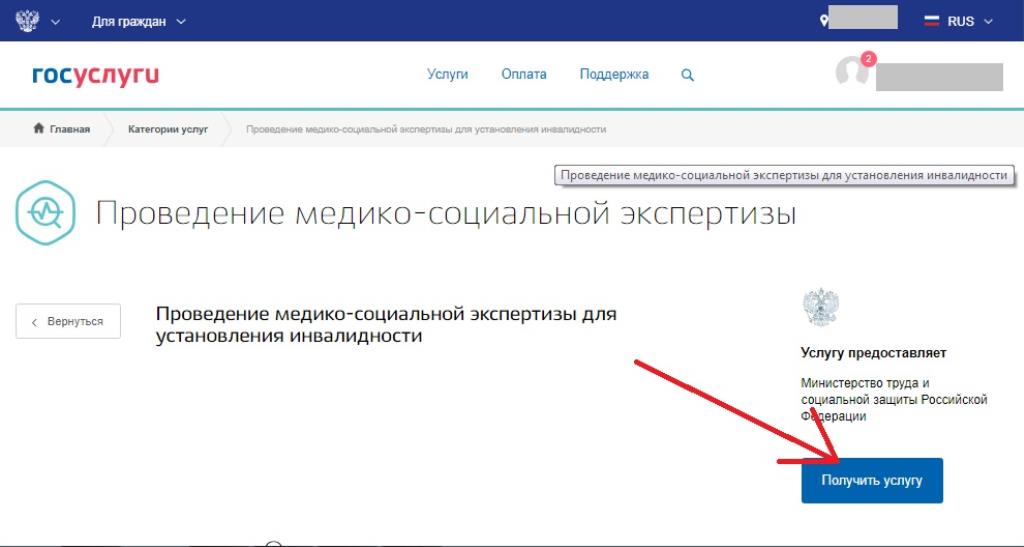Click the page heading Проведение медико-социальной экспертизы
Screen dimensions: 1024x547
tap(446, 214)
